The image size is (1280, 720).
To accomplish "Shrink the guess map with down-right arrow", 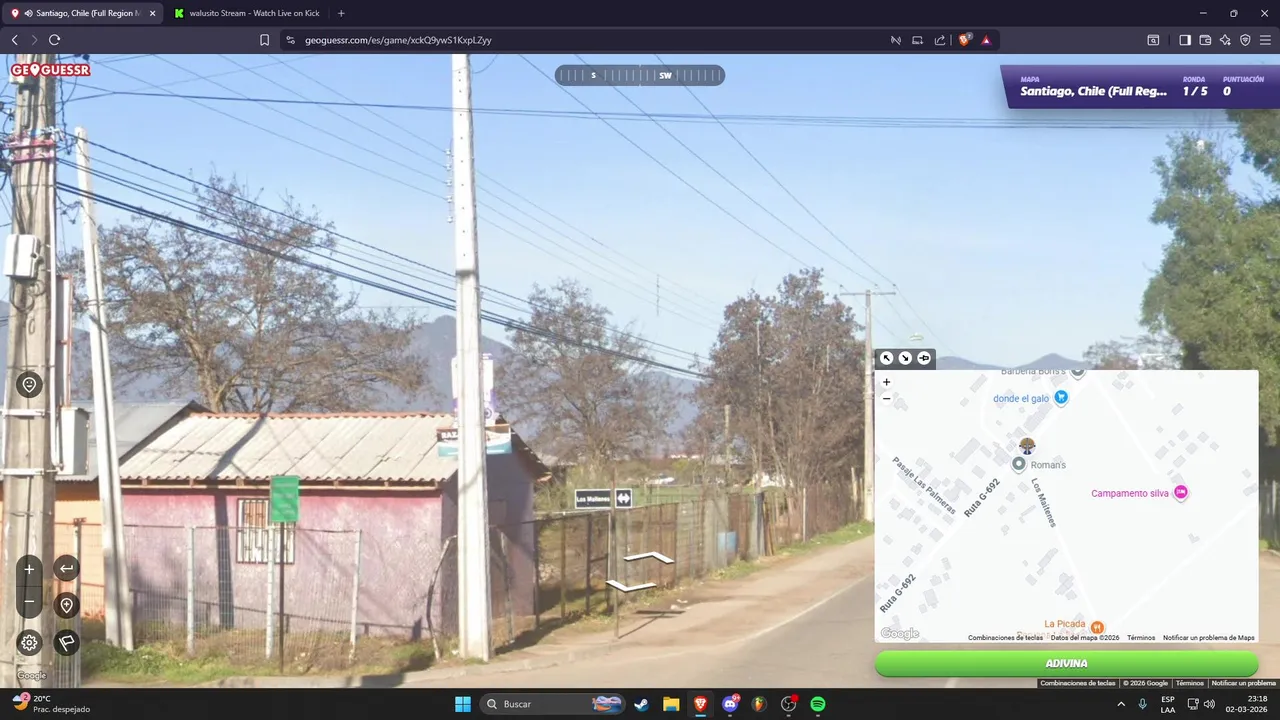I will [x=905, y=358].
